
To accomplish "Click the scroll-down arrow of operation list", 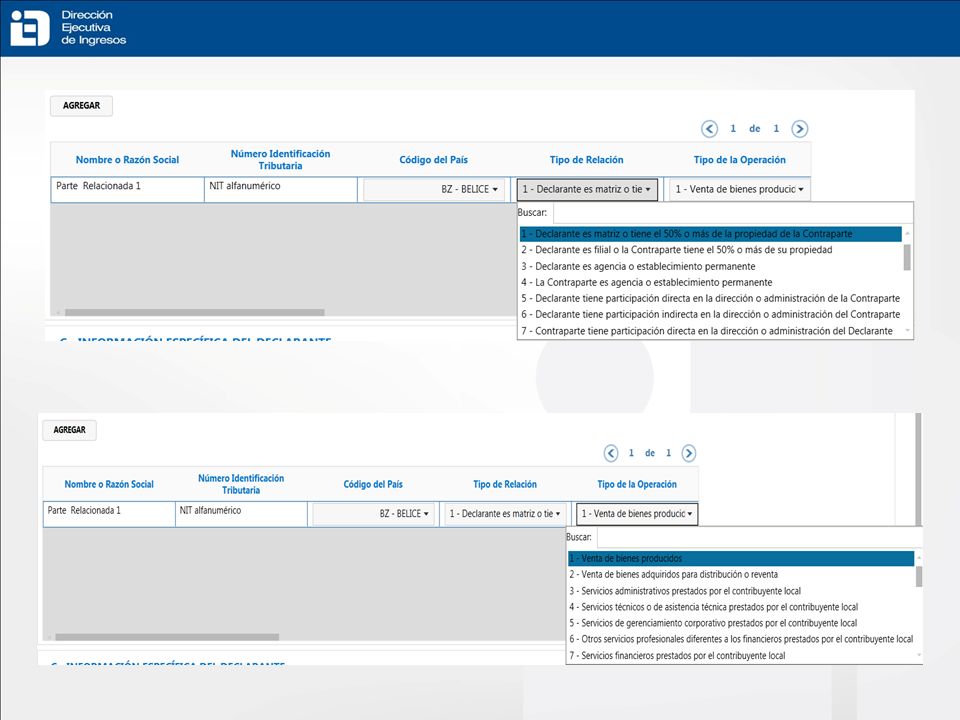I will 919,655.
